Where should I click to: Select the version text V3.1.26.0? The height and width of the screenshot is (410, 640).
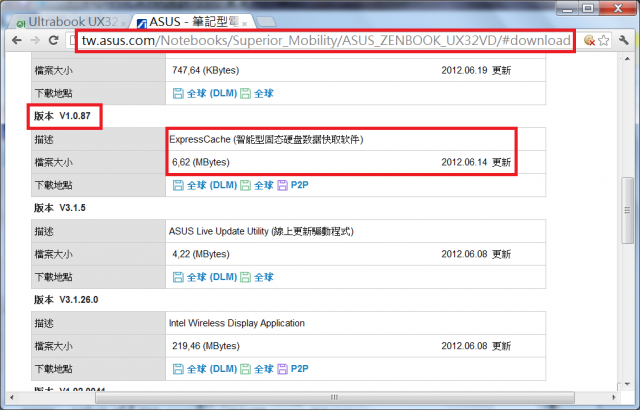point(79,300)
